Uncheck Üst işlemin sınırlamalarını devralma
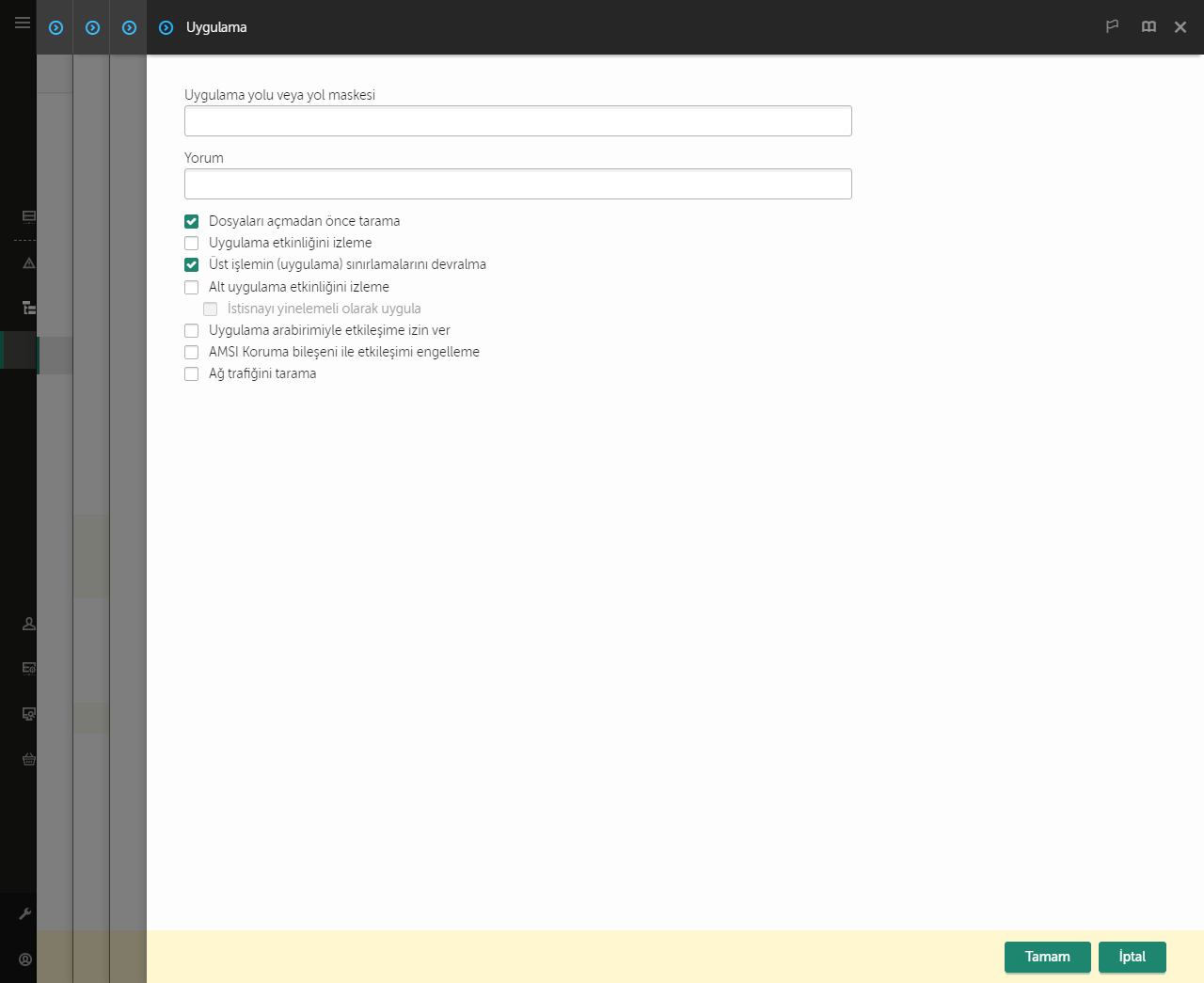The height and width of the screenshot is (983, 1204). 192,264
